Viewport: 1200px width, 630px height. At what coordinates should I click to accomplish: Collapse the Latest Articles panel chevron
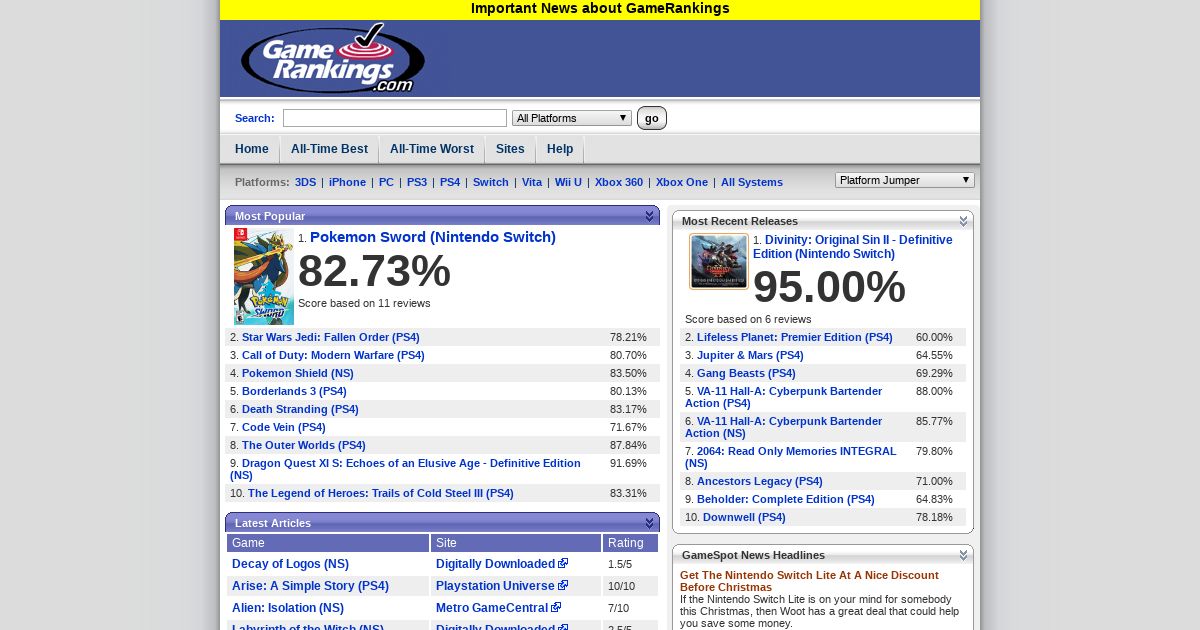tap(650, 523)
